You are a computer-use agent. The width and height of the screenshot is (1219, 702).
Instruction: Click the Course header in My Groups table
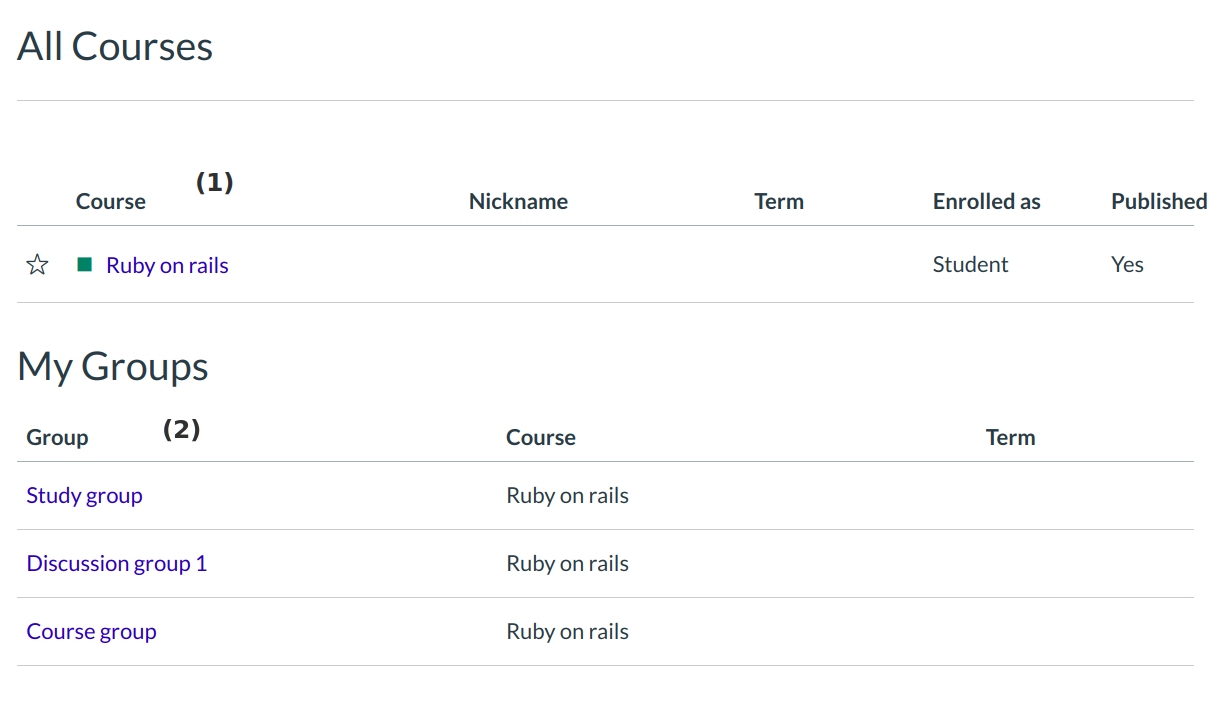click(x=540, y=437)
